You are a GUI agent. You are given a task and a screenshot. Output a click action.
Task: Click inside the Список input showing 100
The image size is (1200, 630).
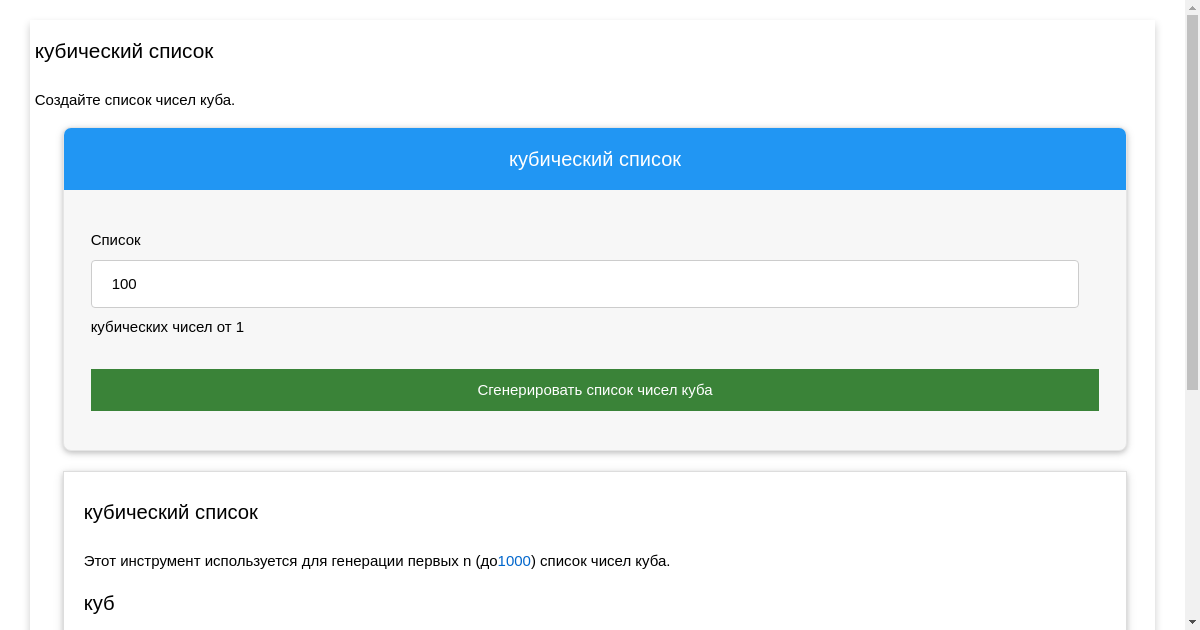pyautogui.click(x=585, y=284)
